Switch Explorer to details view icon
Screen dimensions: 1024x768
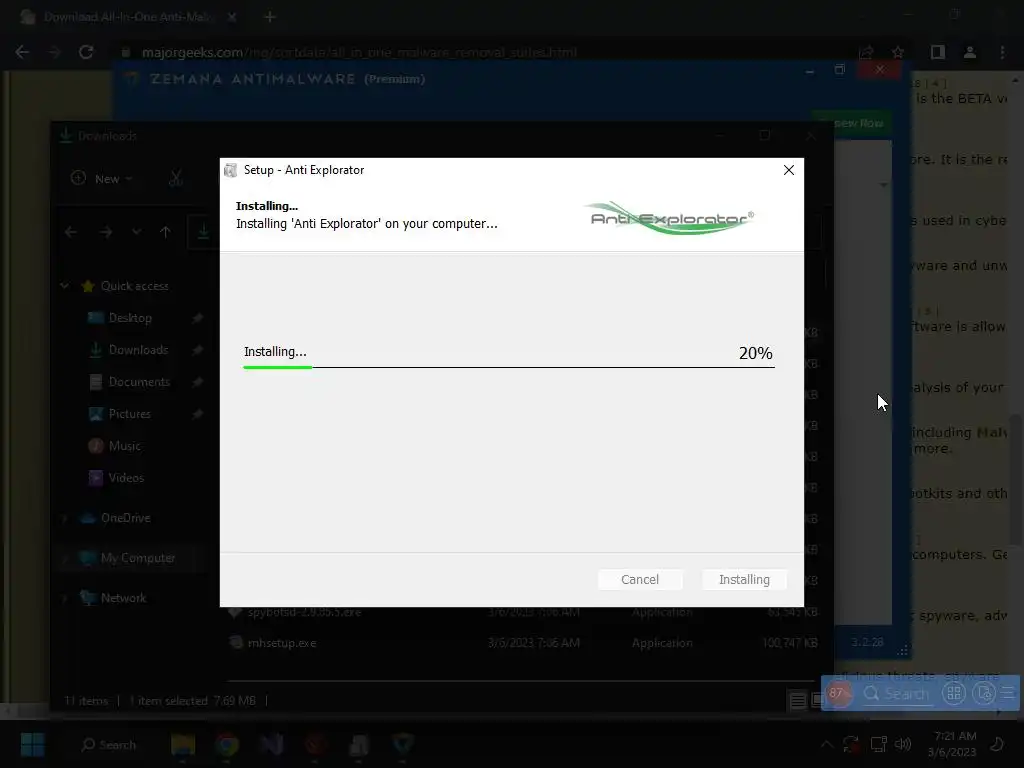pos(797,701)
